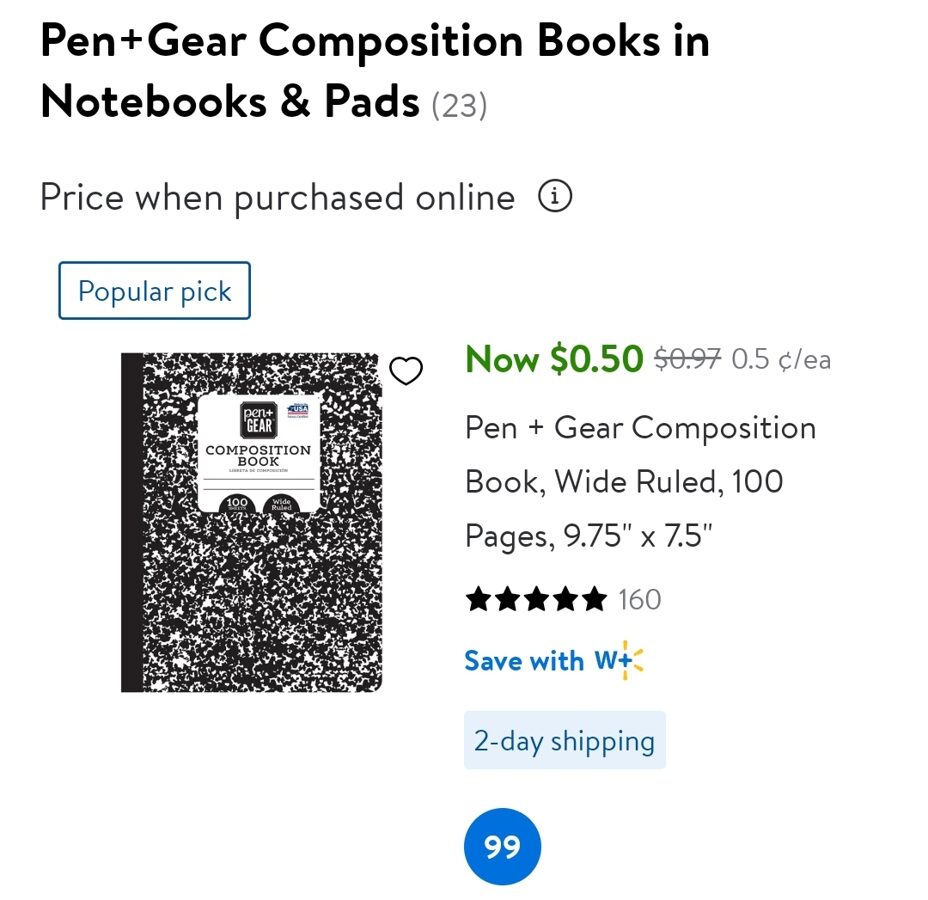
Task: Click the 100 sheets badge on cover
Action: pyautogui.click(x=237, y=504)
